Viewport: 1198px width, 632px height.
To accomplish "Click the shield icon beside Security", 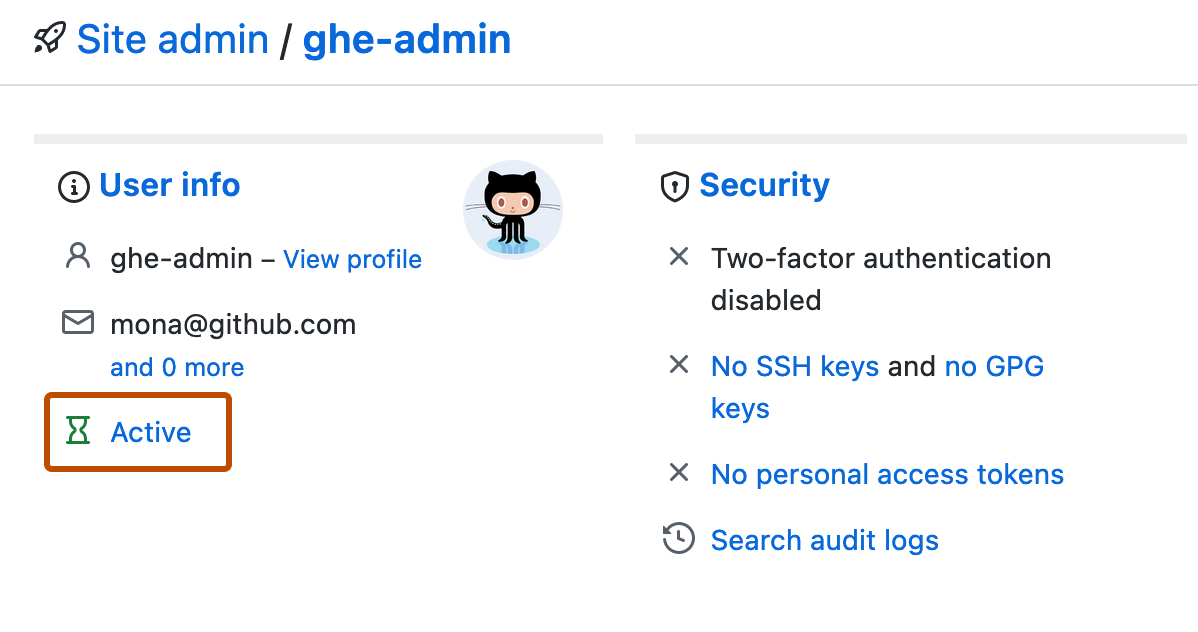I will [675, 186].
